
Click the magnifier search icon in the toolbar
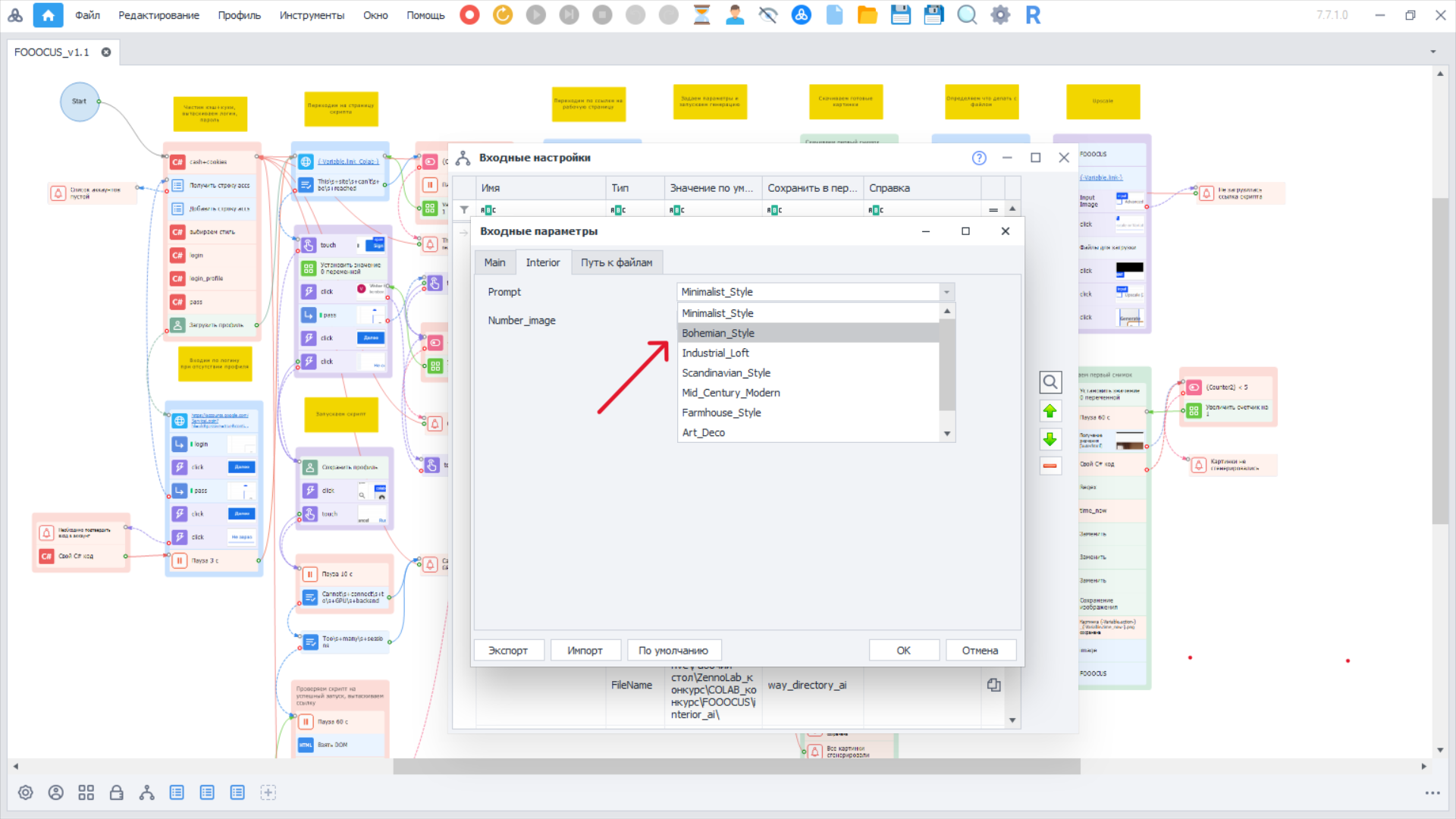[x=967, y=15]
